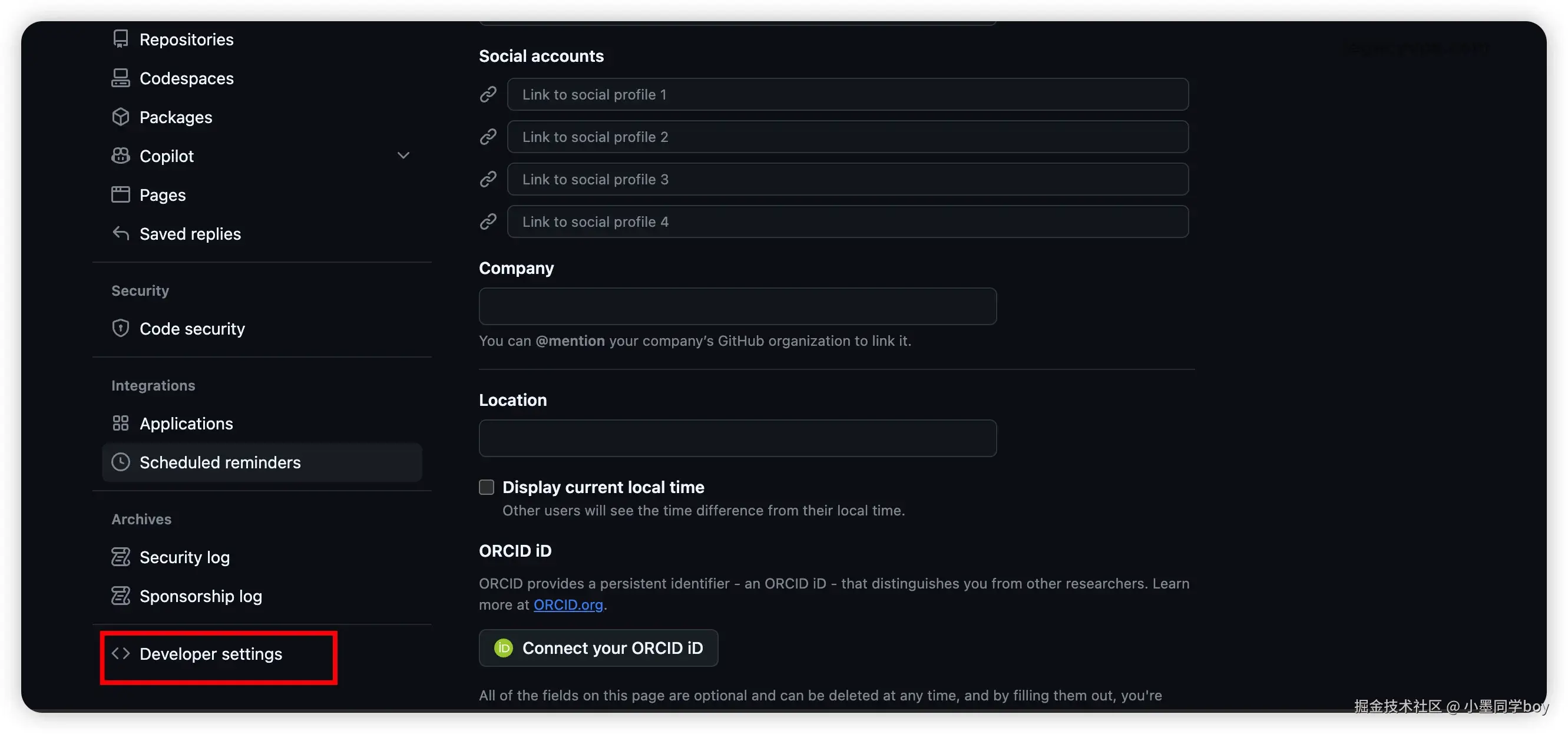The width and height of the screenshot is (1568, 734).
Task: Click into the Location text field
Action: [737, 438]
